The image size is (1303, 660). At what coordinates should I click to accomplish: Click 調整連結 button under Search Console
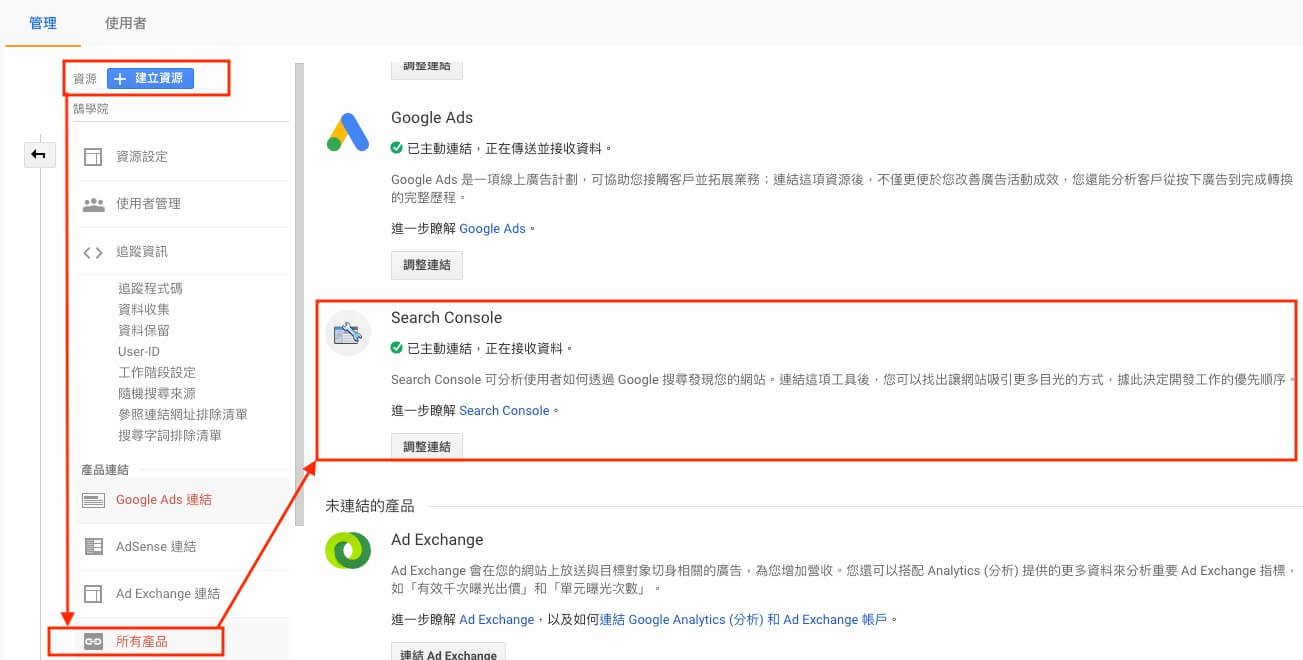(x=427, y=447)
